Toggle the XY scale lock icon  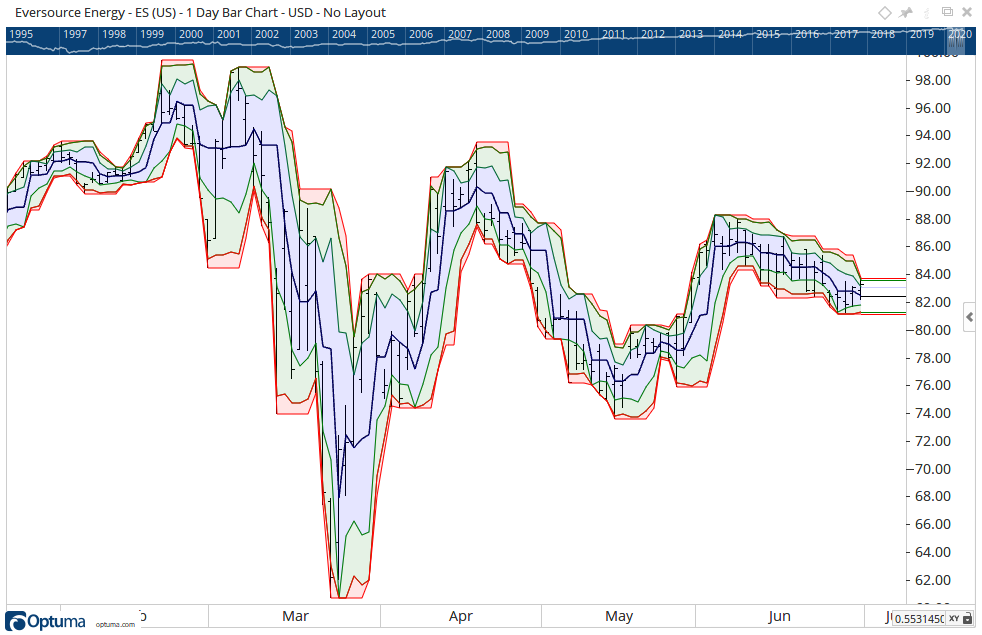tap(968, 619)
